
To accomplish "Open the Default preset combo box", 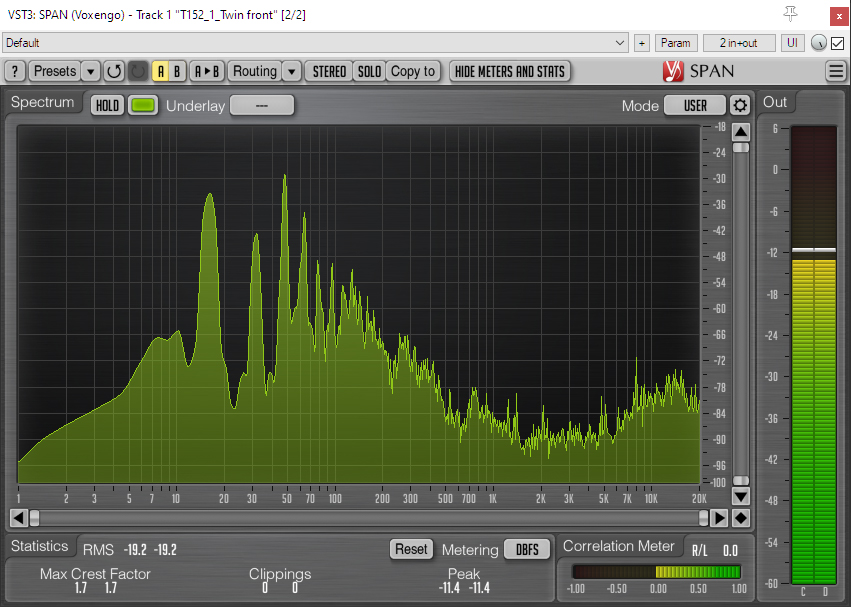I will [315, 43].
